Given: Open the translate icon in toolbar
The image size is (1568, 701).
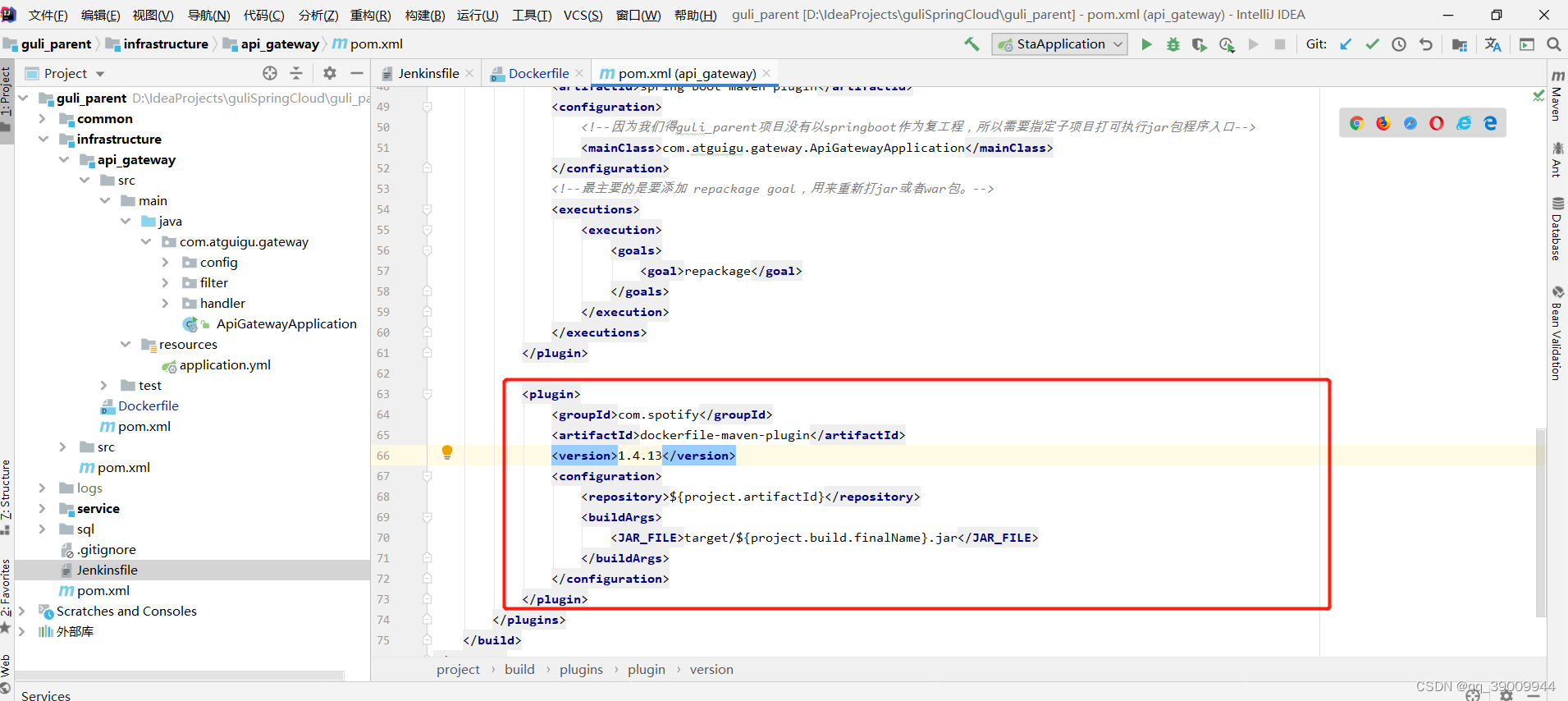Looking at the screenshot, I should coord(1493,44).
